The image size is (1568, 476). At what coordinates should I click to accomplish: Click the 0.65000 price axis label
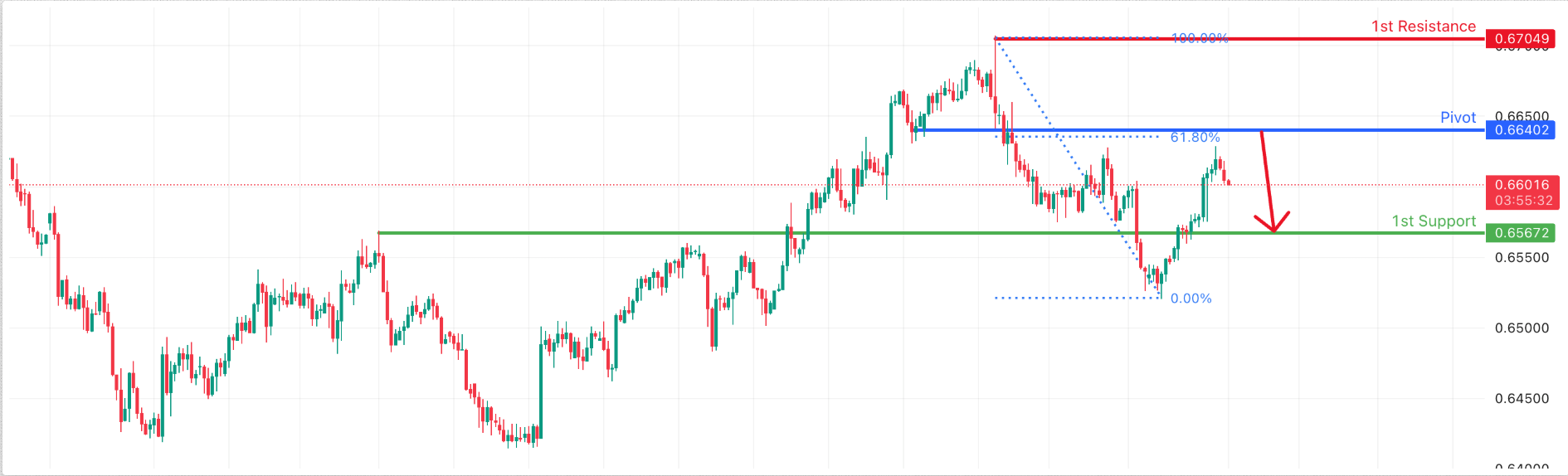point(1522,328)
